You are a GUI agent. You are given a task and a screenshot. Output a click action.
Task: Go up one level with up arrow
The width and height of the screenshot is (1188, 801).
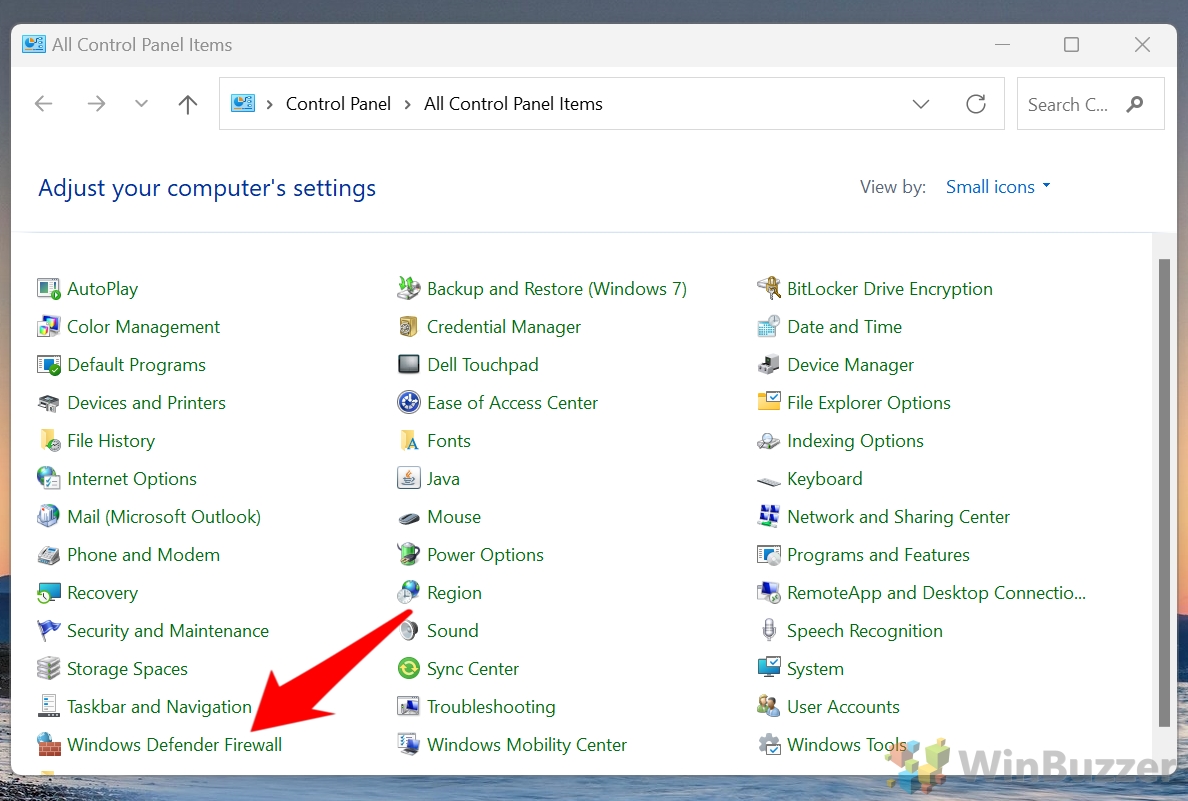[x=188, y=104]
